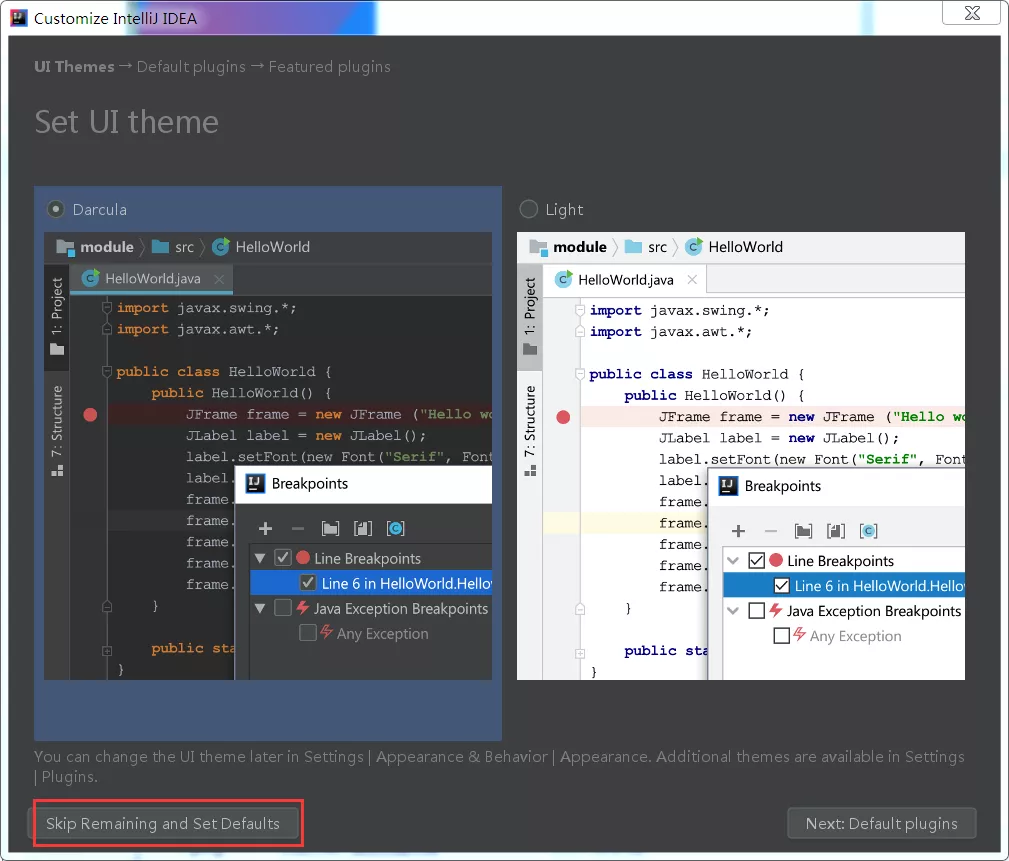Image resolution: width=1009 pixels, height=861 pixels.
Task: Open Structure tool window in Light preview
Action: click(x=530, y=430)
